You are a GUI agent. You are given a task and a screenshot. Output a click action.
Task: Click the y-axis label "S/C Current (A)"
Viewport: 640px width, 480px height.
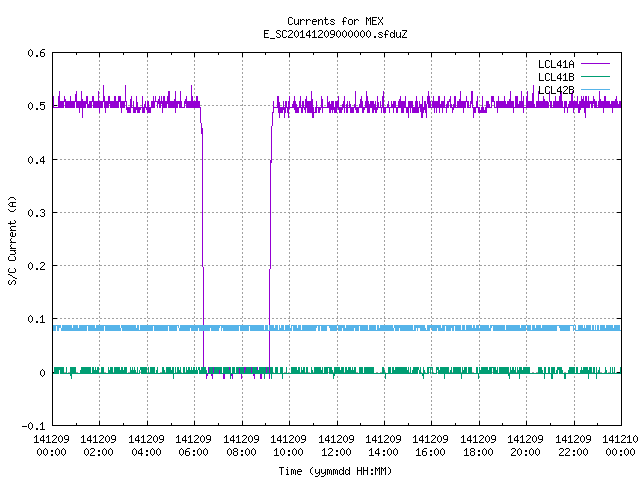point(13,241)
